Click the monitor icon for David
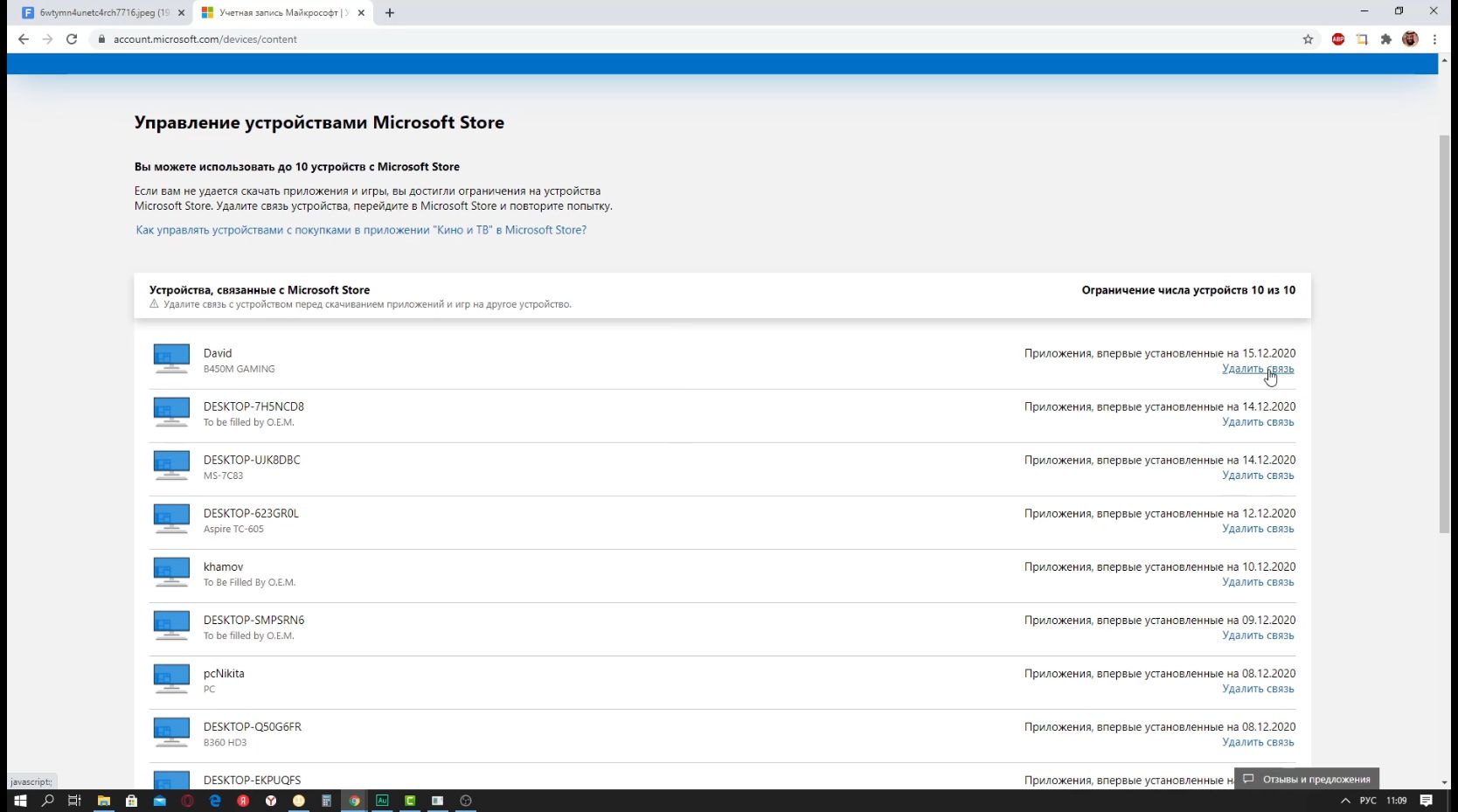 point(171,358)
